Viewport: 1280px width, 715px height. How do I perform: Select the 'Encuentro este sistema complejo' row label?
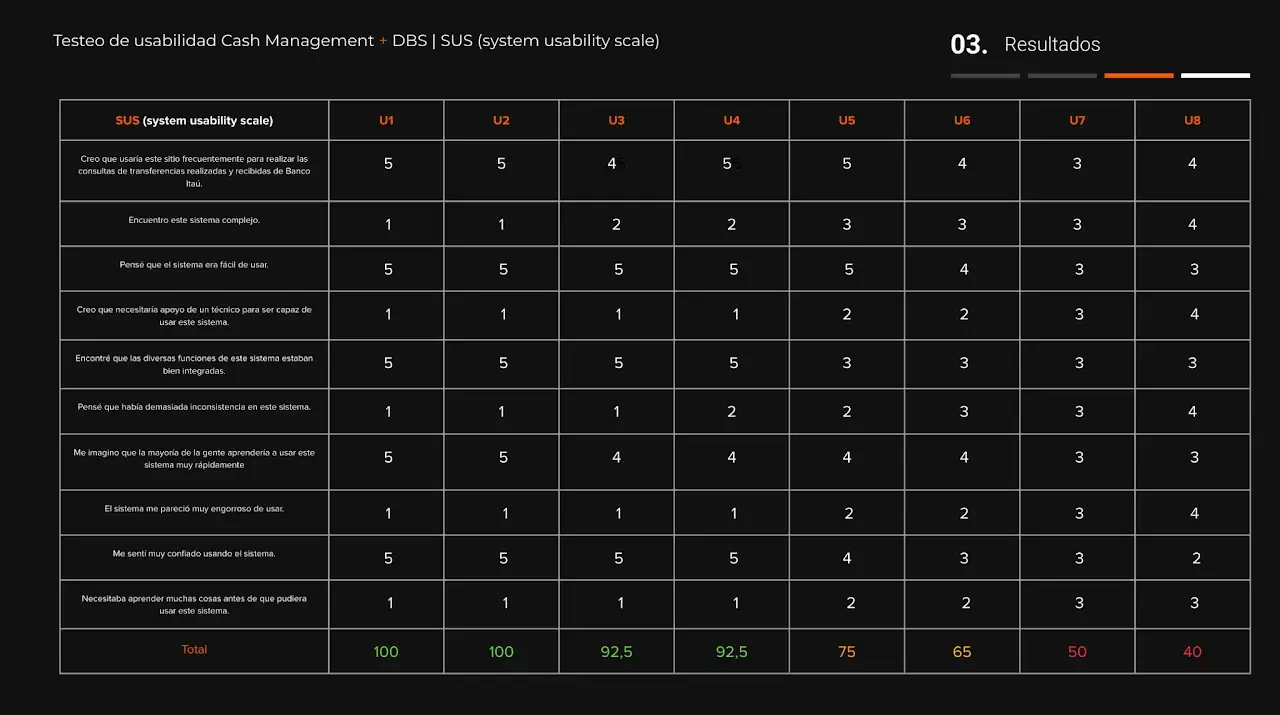click(x=194, y=220)
